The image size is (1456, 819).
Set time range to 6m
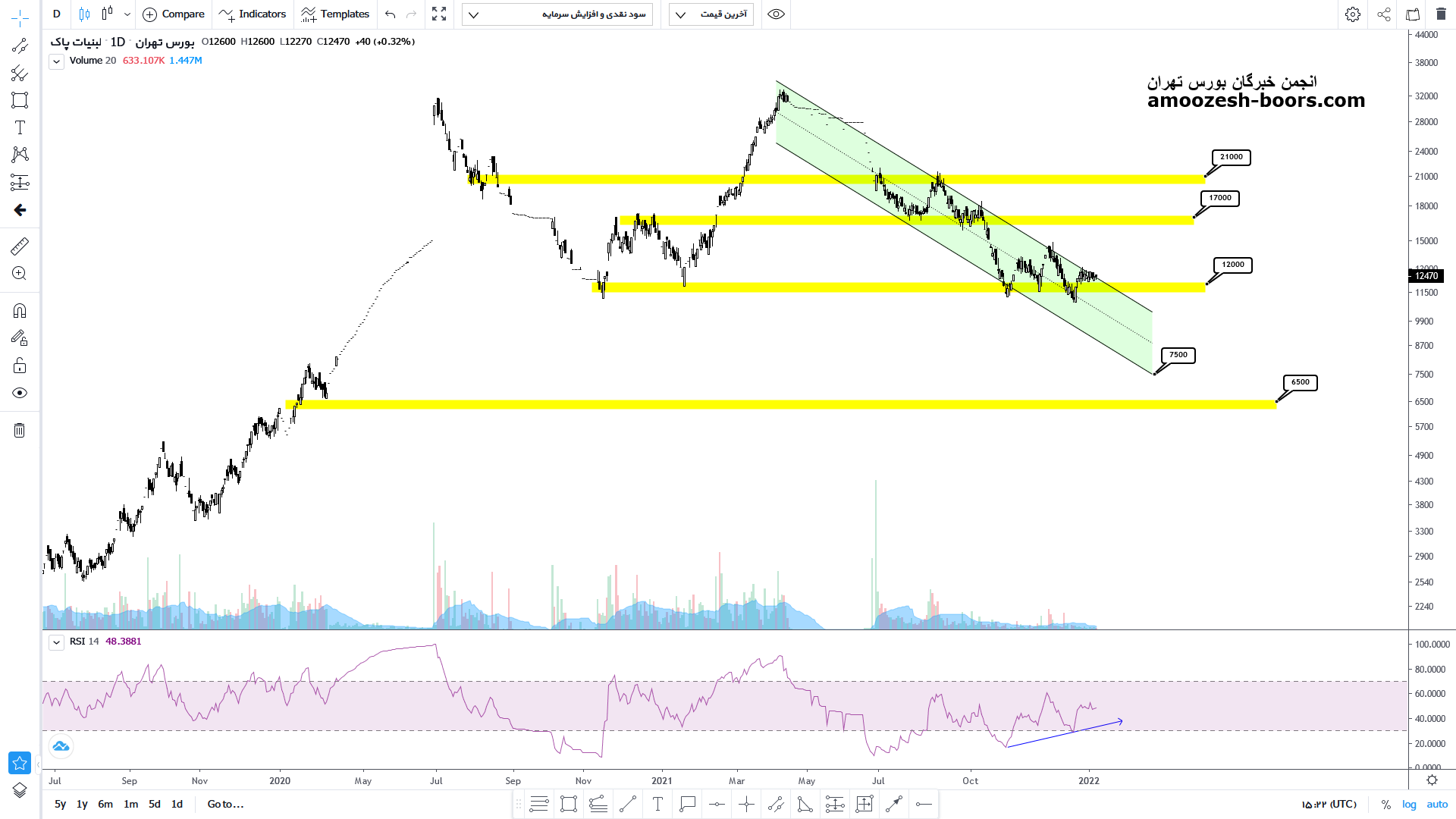[105, 804]
